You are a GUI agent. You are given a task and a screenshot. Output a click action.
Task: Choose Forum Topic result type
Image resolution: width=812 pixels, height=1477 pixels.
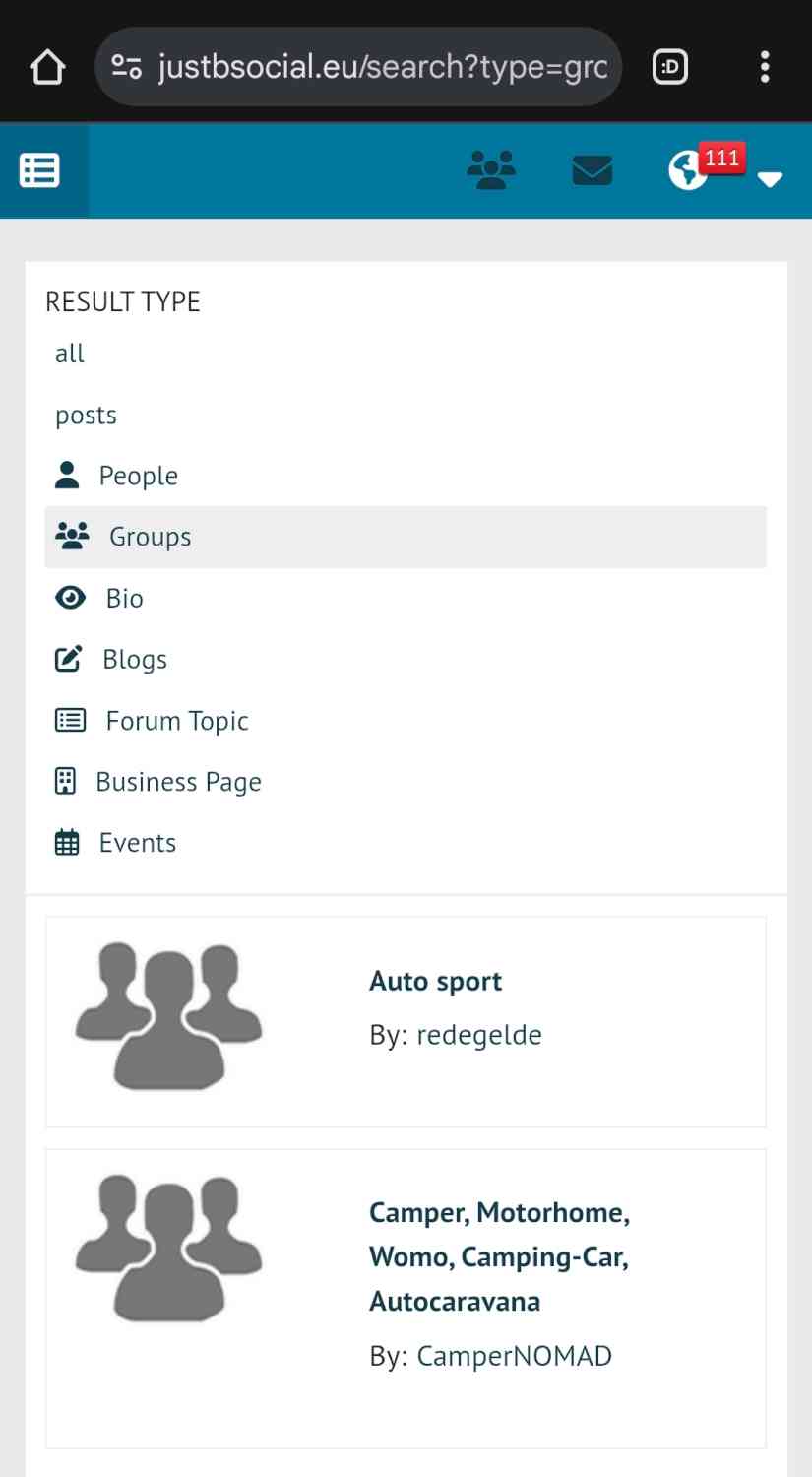coord(176,721)
